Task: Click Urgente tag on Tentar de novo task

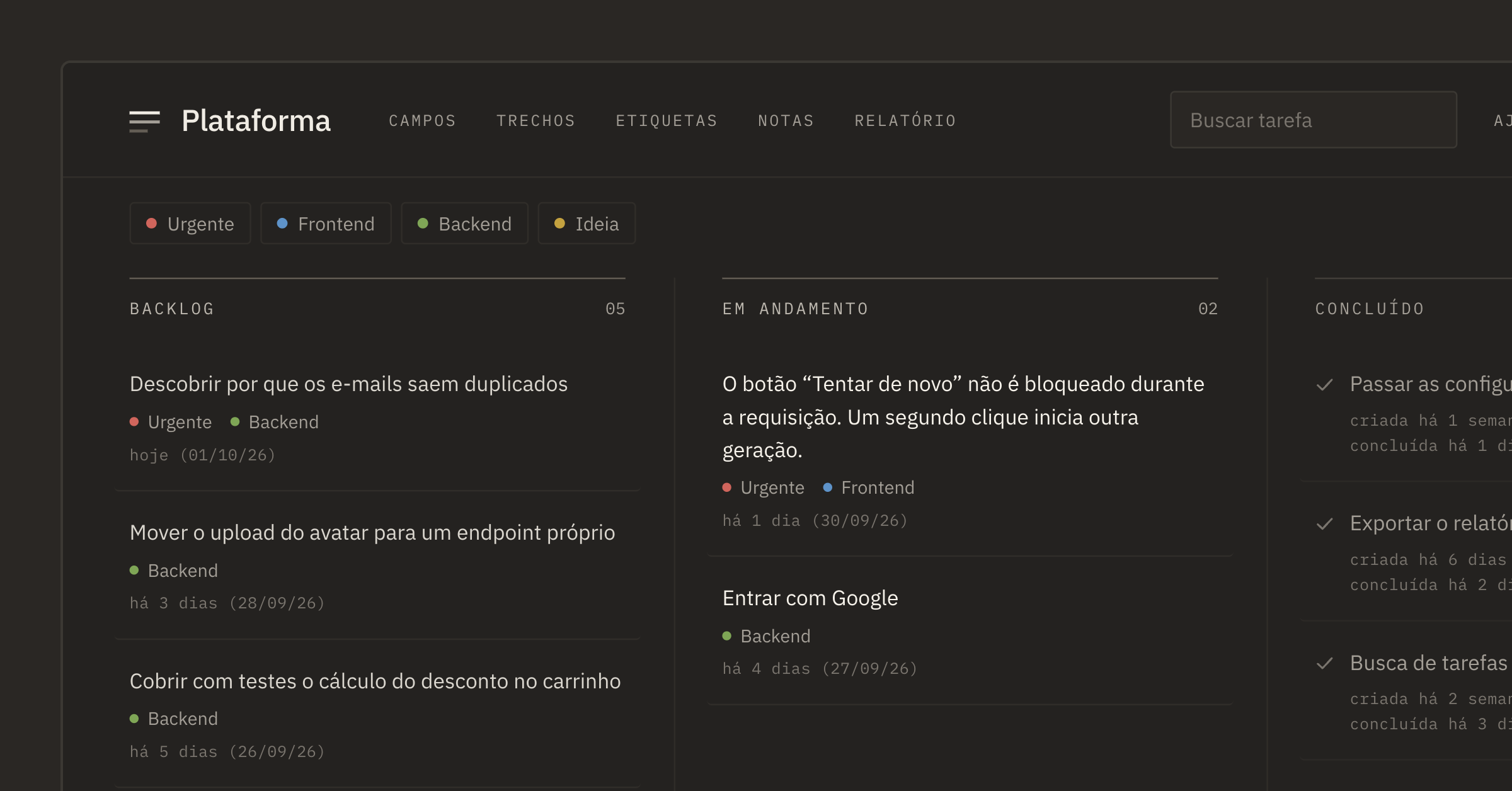Action: tap(764, 487)
